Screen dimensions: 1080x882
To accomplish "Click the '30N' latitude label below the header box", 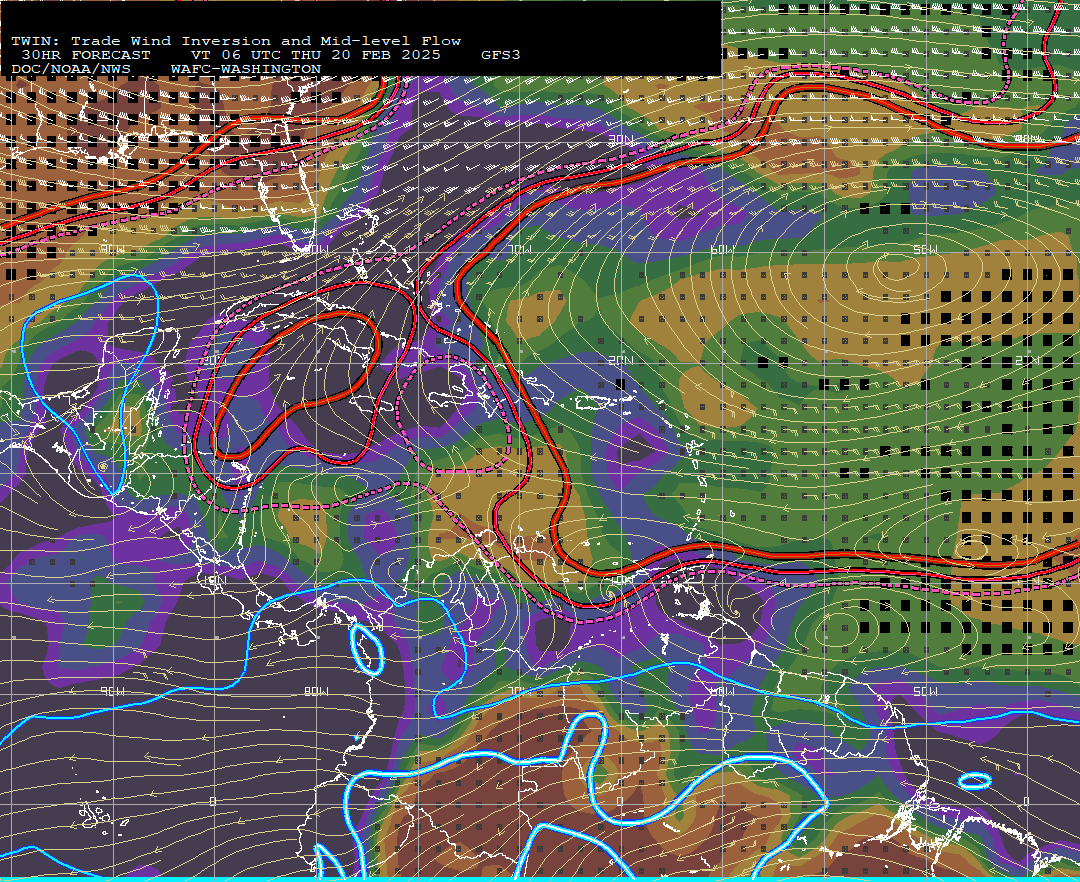I will [x=620, y=140].
